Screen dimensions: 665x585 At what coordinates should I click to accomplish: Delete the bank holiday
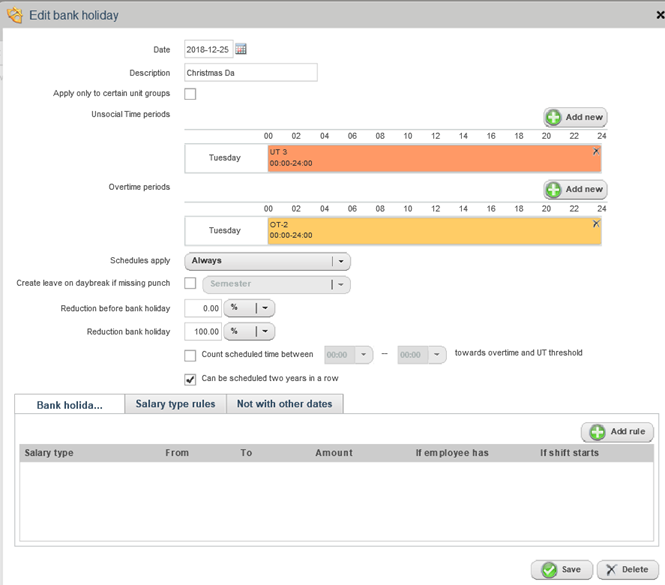pyautogui.click(x=628, y=570)
